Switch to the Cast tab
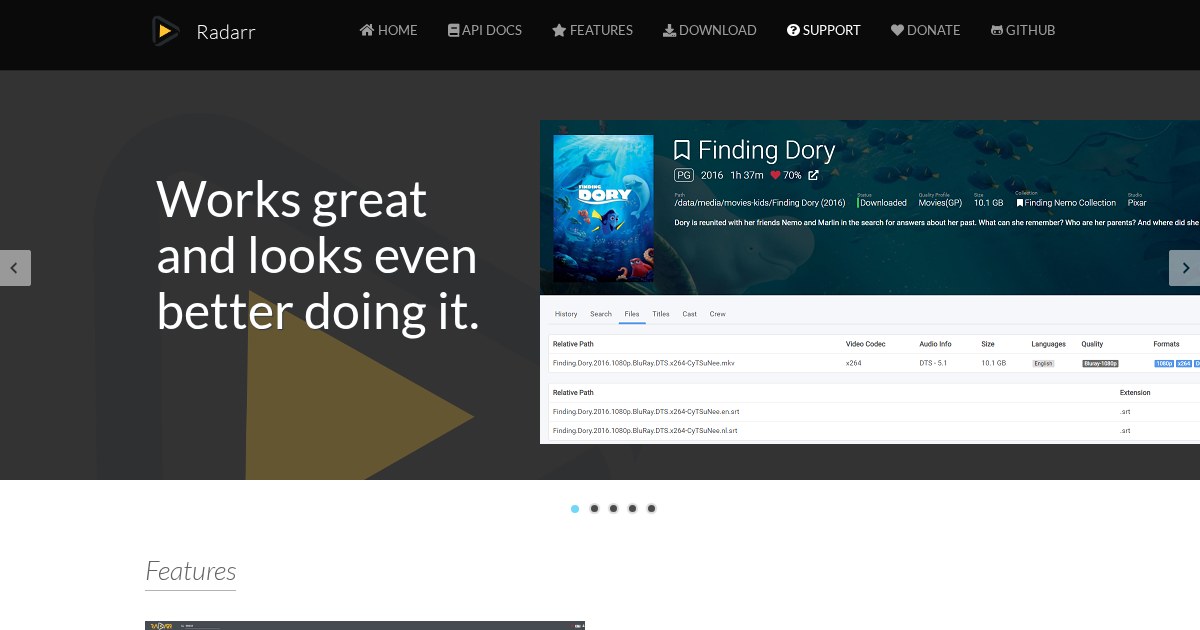 (690, 314)
